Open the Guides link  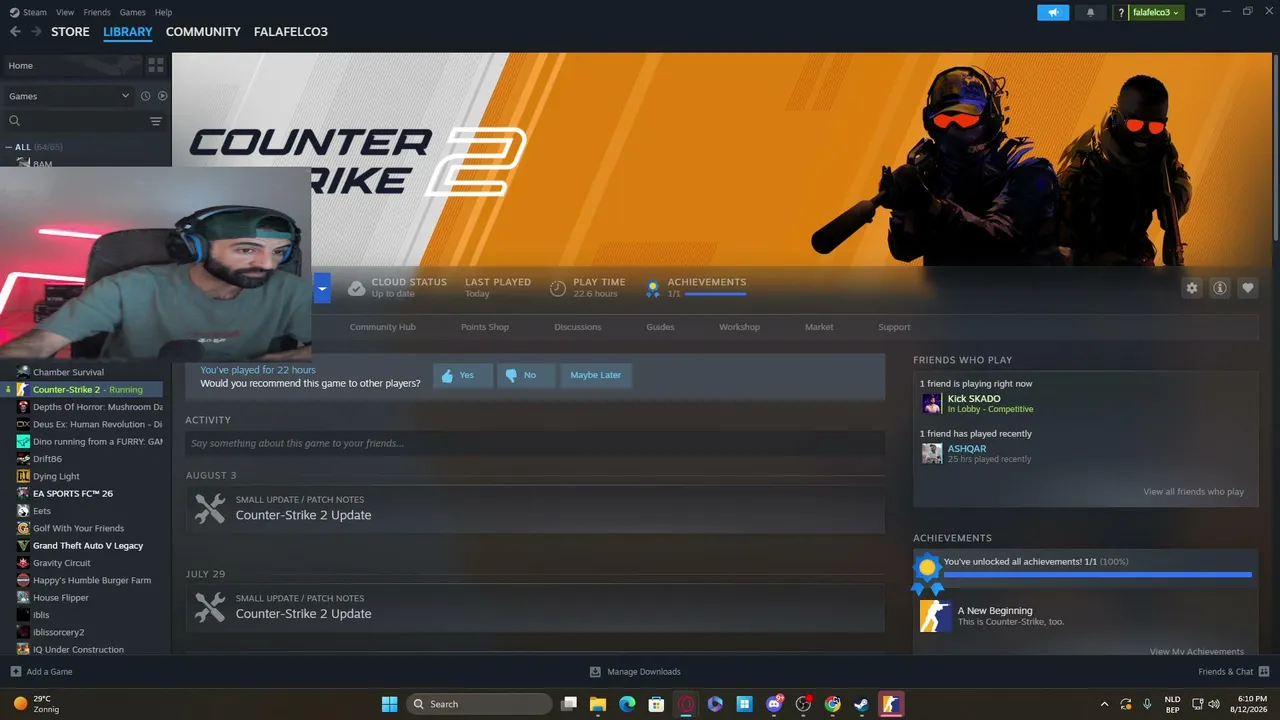click(x=660, y=327)
